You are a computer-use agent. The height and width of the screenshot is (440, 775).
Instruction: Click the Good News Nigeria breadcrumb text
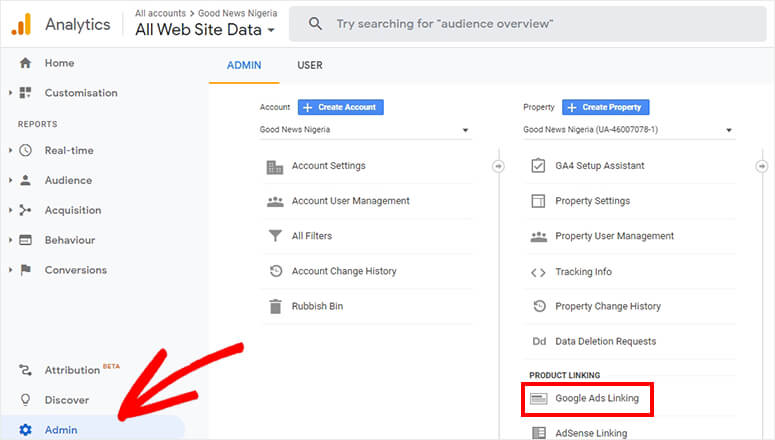click(x=238, y=13)
